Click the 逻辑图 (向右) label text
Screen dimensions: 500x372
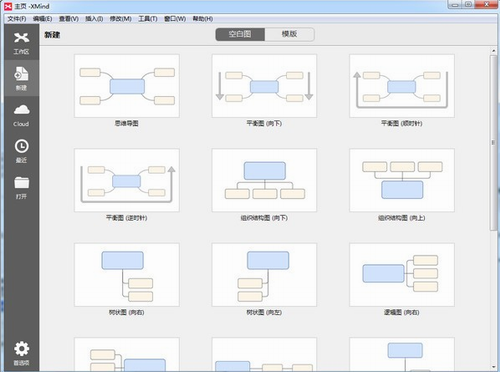402,313
